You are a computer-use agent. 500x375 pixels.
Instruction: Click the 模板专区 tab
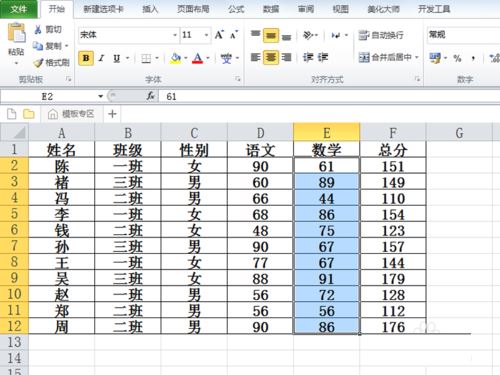[x=72, y=114]
